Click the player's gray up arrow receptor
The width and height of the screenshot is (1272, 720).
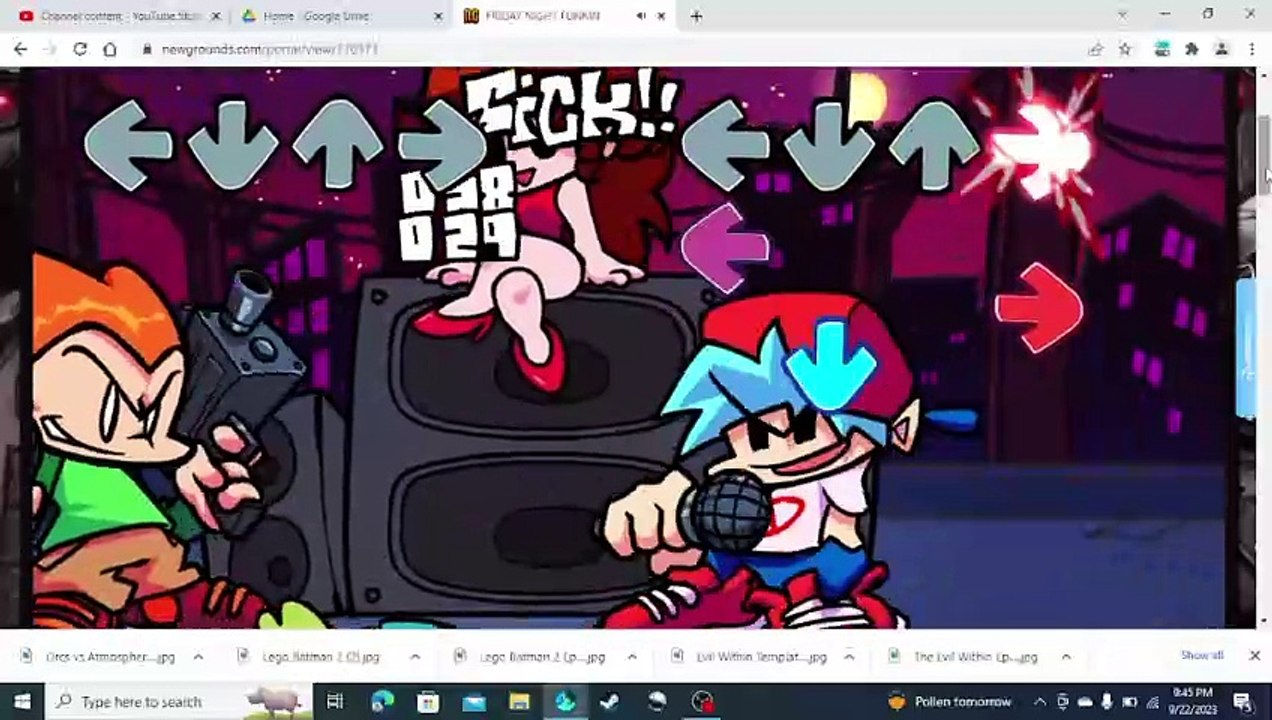pos(934,144)
